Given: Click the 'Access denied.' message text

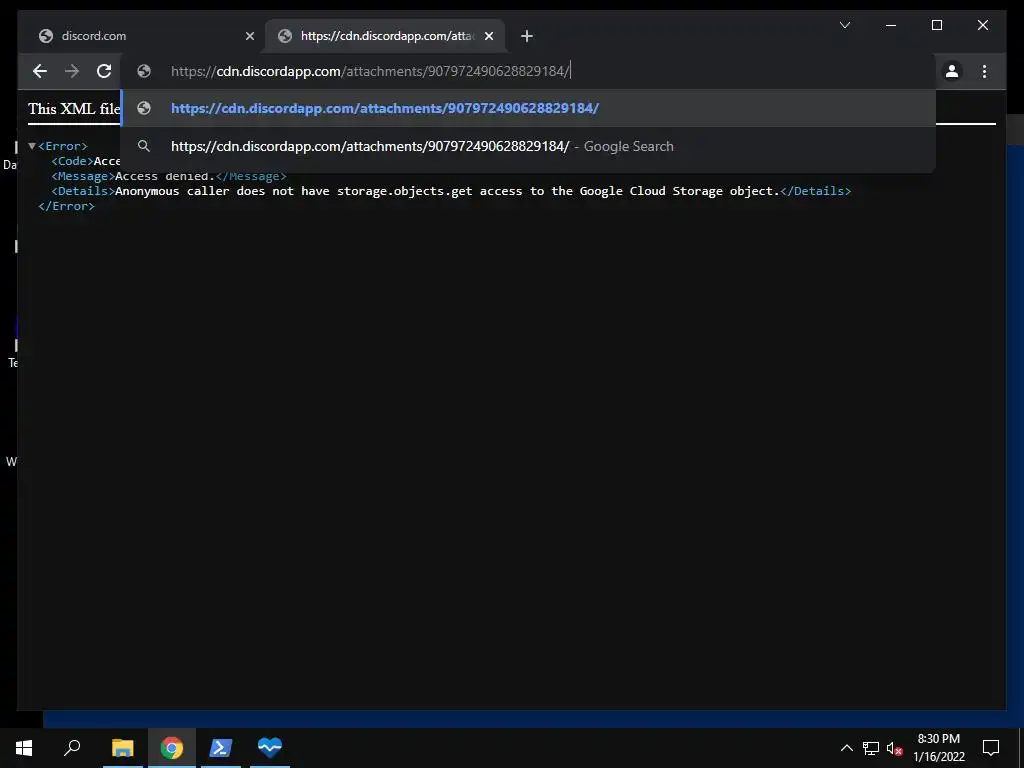Looking at the screenshot, I should [x=165, y=176].
